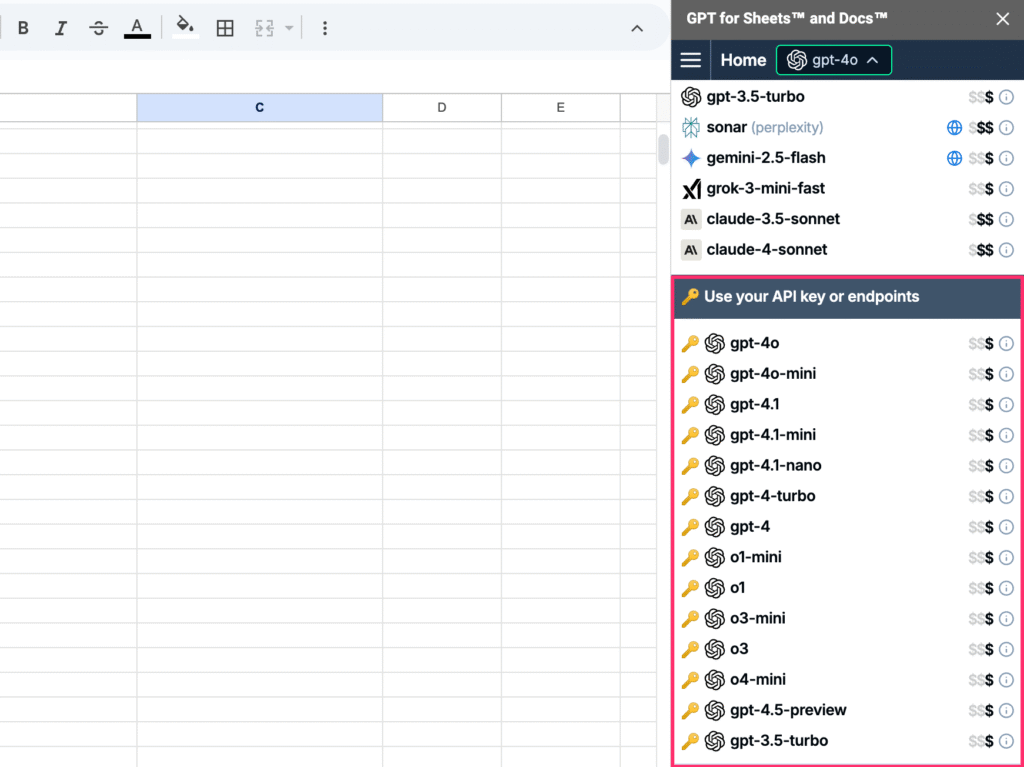Image resolution: width=1024 pixels, height=767 pixels.
Task: Click the Use your API key or endpoints header
Action: 847,297
